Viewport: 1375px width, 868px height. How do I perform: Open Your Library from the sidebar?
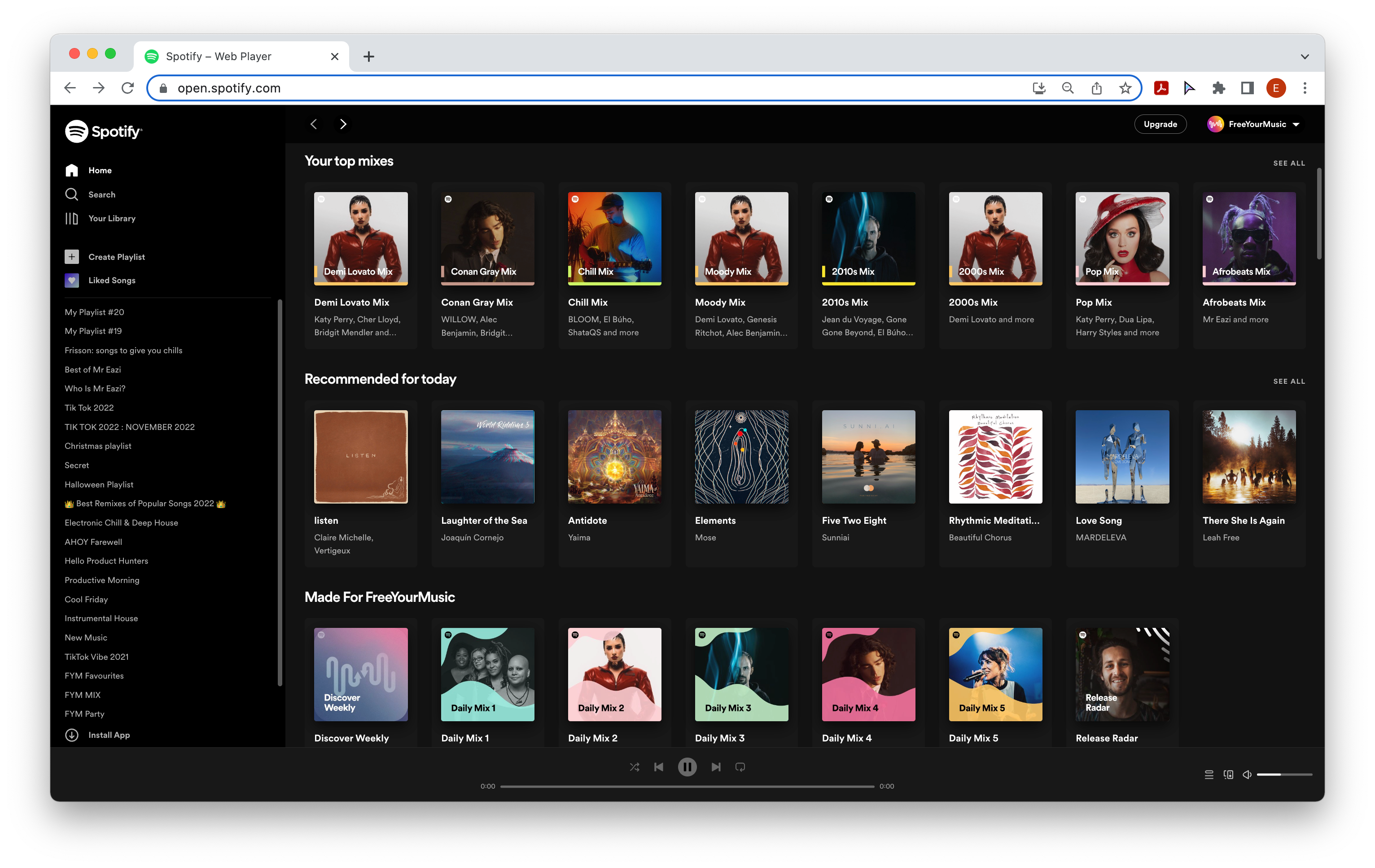click(111, 218)
